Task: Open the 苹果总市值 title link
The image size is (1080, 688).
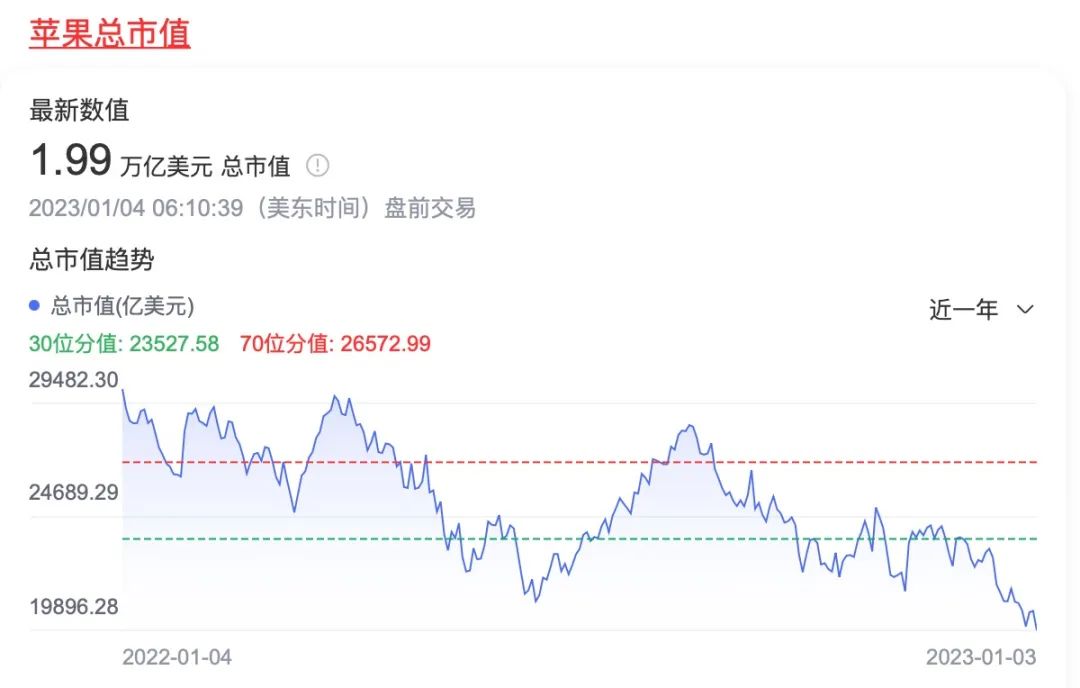Action: (110, 33)
